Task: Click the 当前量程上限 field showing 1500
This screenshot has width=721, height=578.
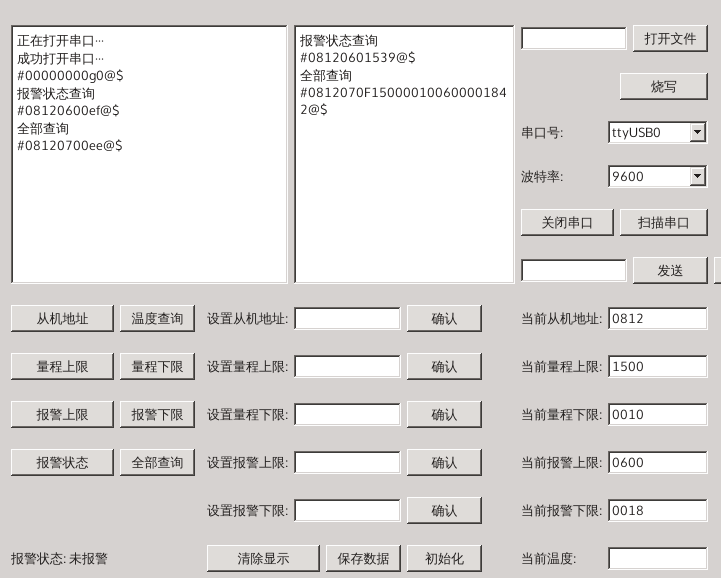Action: (x=658, y=366)
